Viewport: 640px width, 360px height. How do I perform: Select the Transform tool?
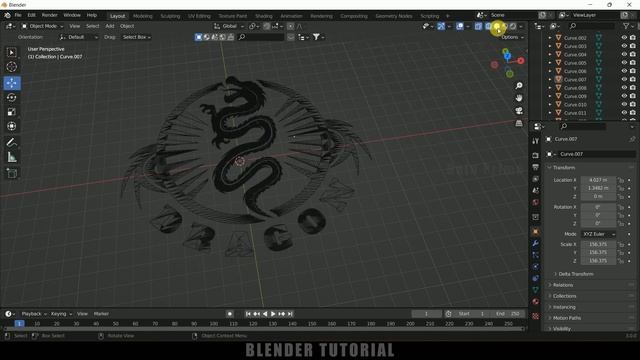coord(11,126)
